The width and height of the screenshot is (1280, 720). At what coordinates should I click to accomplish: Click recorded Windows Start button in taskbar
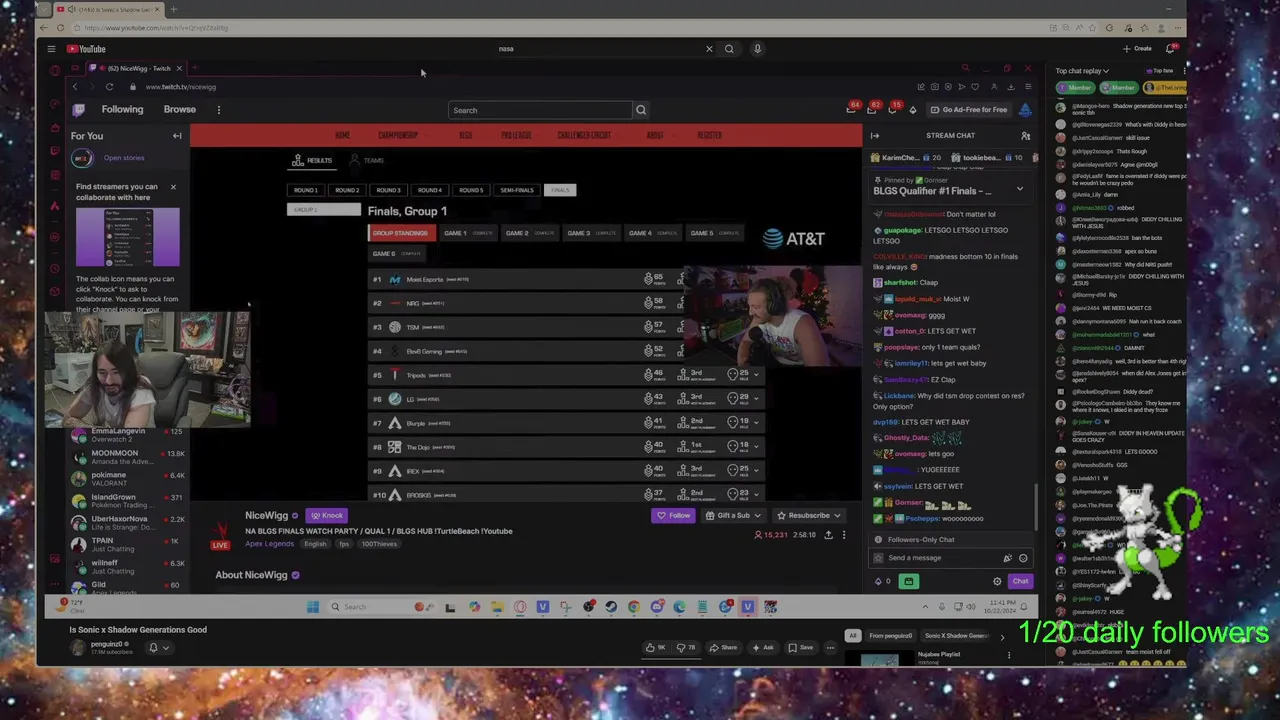(313, 607)
